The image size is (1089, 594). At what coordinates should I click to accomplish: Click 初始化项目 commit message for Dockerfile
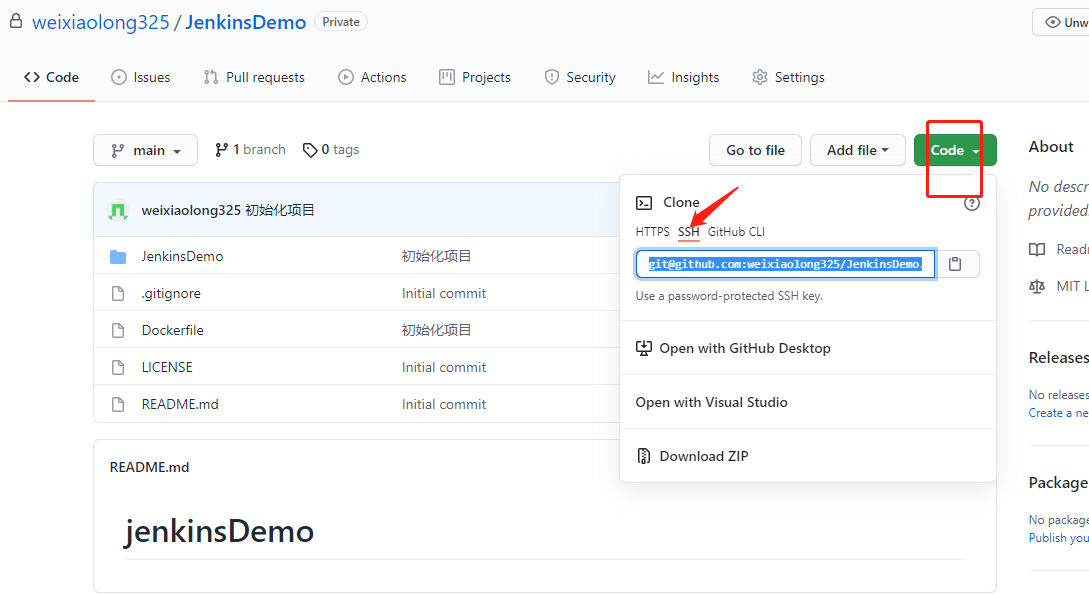[x=436, y=330]
